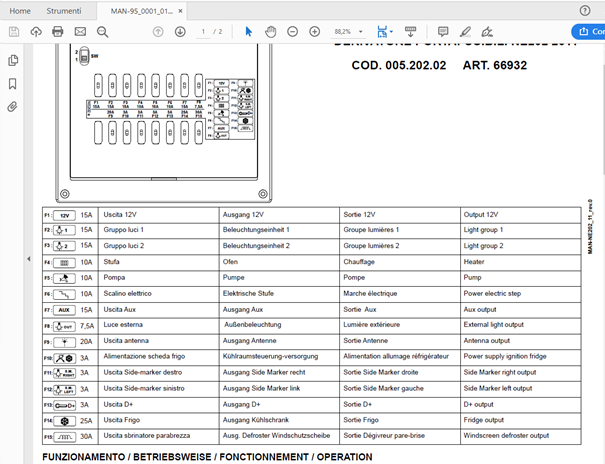This screenshot has height=464, width=605.
Task: Click the page number input field
Action: click(x=205, y=32)
